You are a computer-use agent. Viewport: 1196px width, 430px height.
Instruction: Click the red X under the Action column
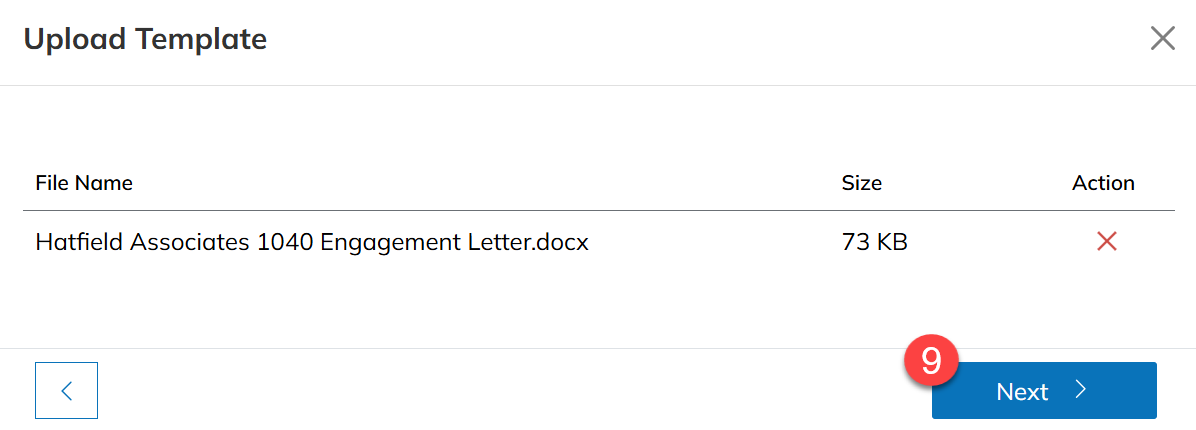pyautogui.click(x=1106, y=242)
